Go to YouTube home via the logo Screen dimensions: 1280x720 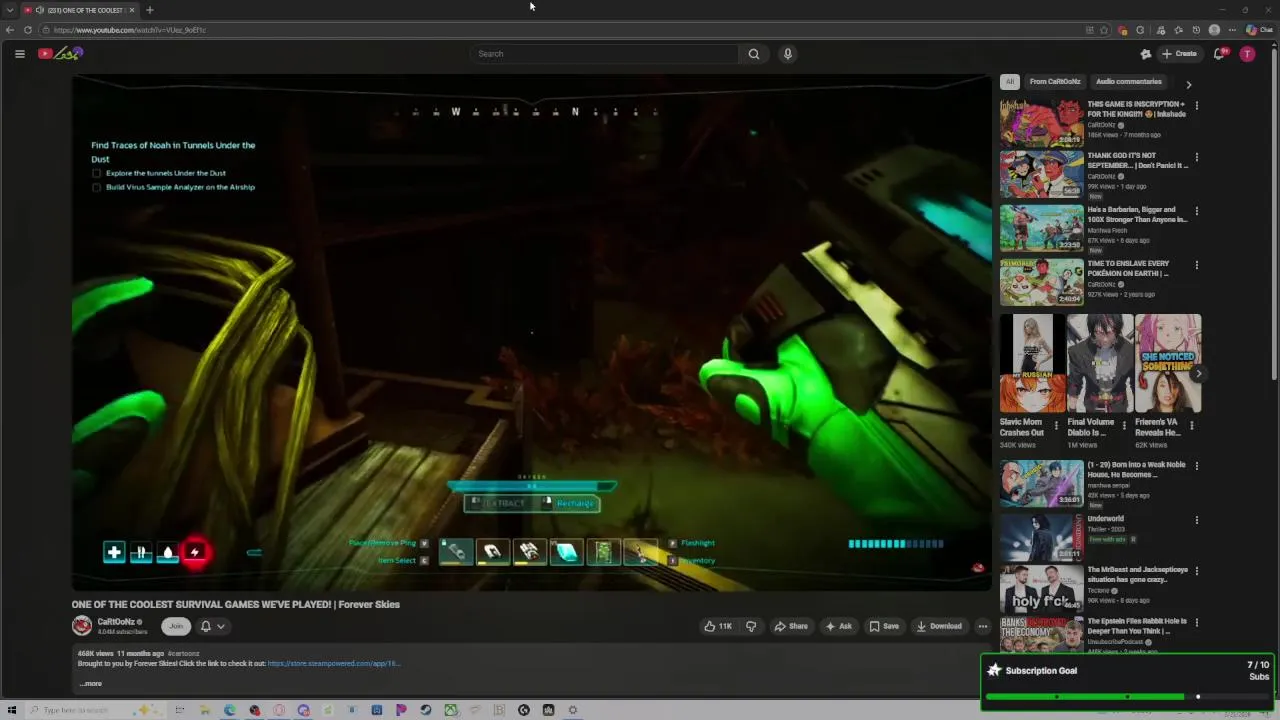[60, 54]
